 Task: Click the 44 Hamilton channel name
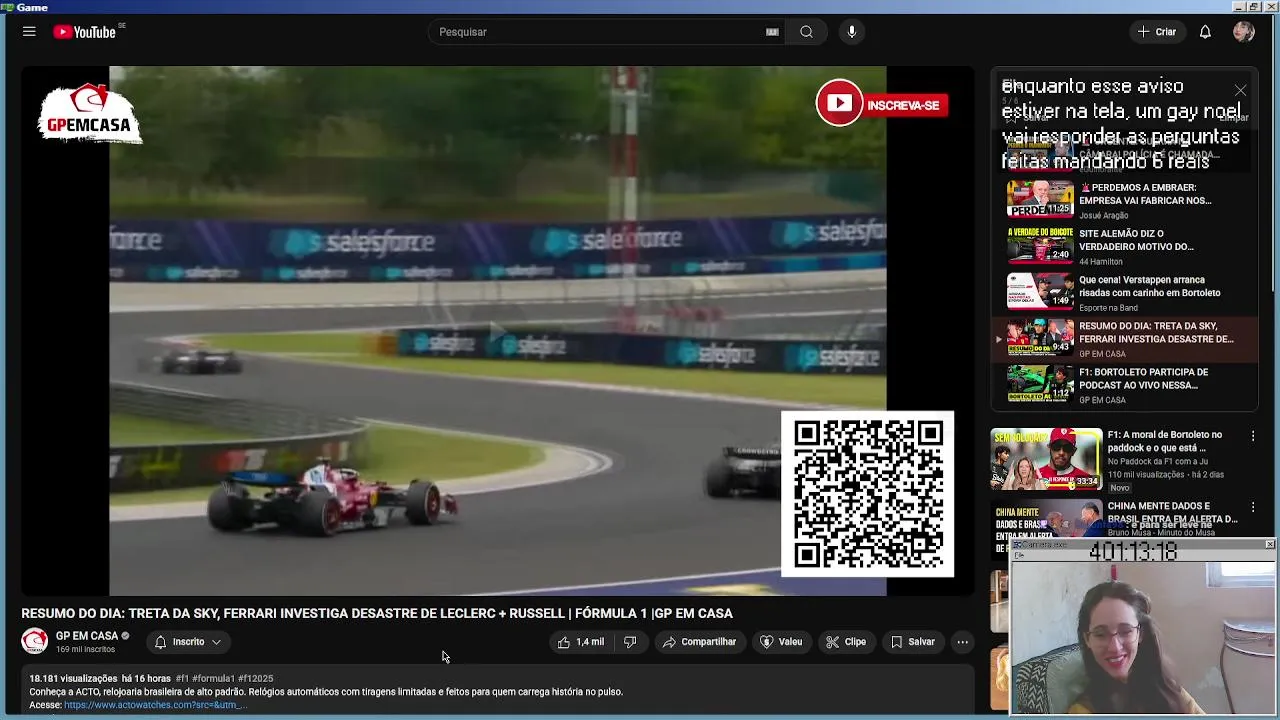(1101, 262)
